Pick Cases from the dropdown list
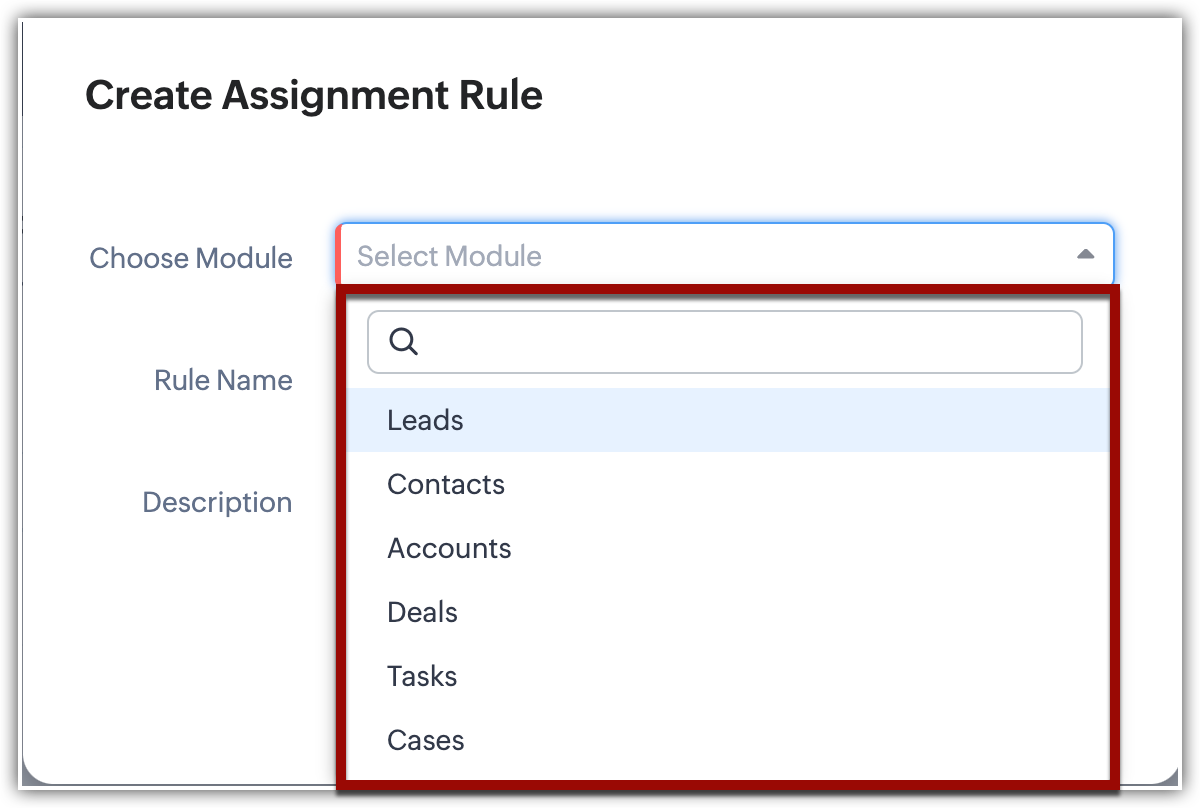Screen dimensions: 1200x808 pos(426,740)
